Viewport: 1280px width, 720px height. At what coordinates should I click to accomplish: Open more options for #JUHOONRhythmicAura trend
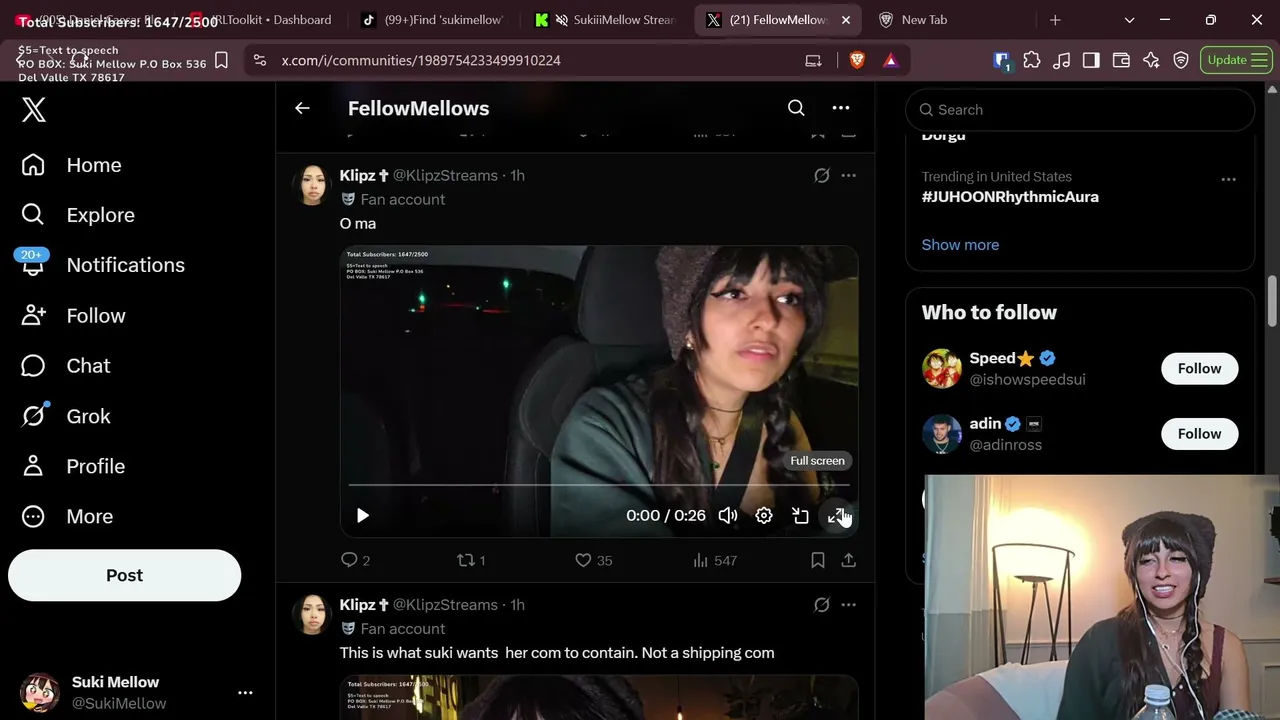click(1228, 179)
